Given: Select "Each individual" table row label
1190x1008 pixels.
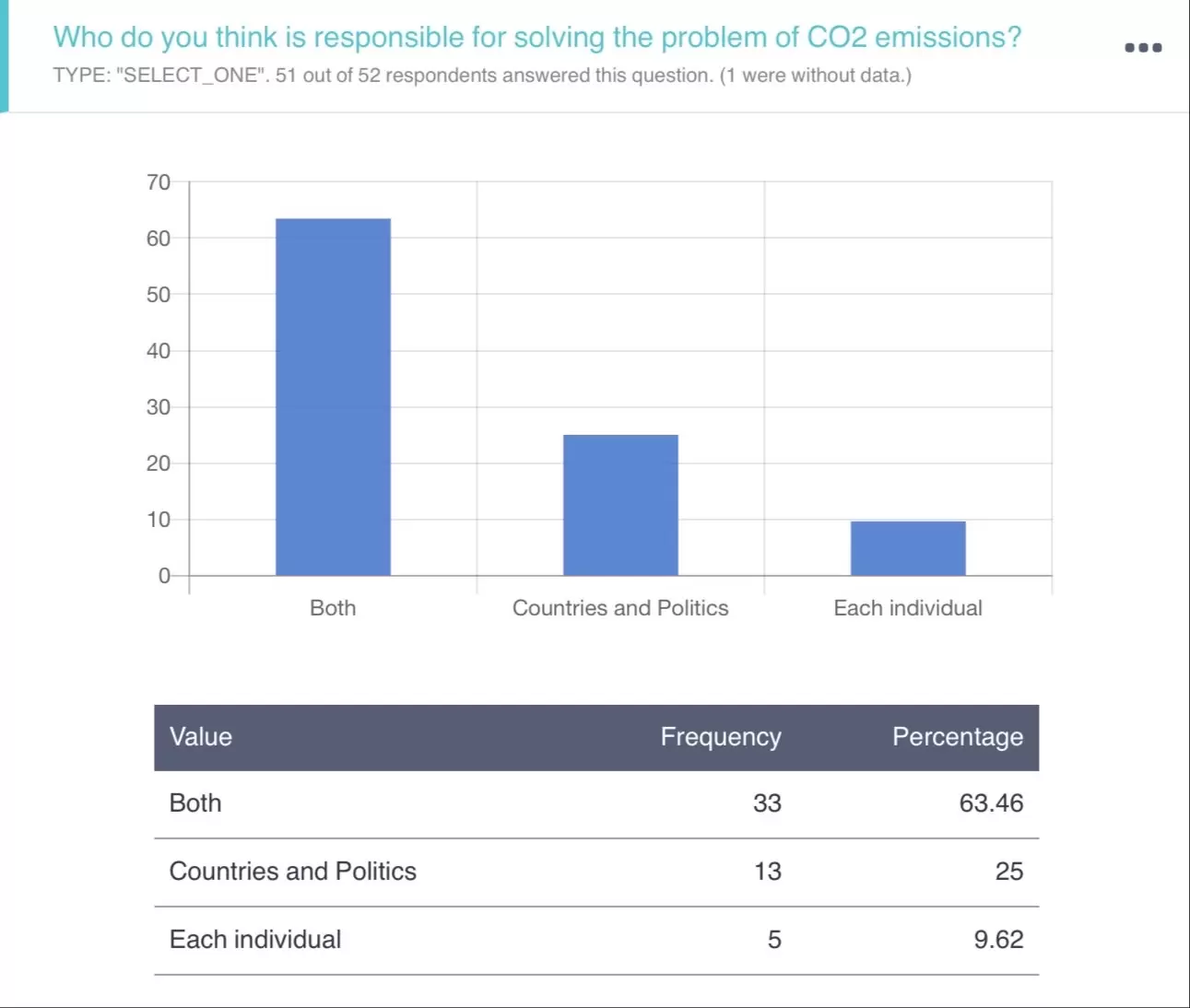Looking at the screenshot, I should click(x=255, y=940).
